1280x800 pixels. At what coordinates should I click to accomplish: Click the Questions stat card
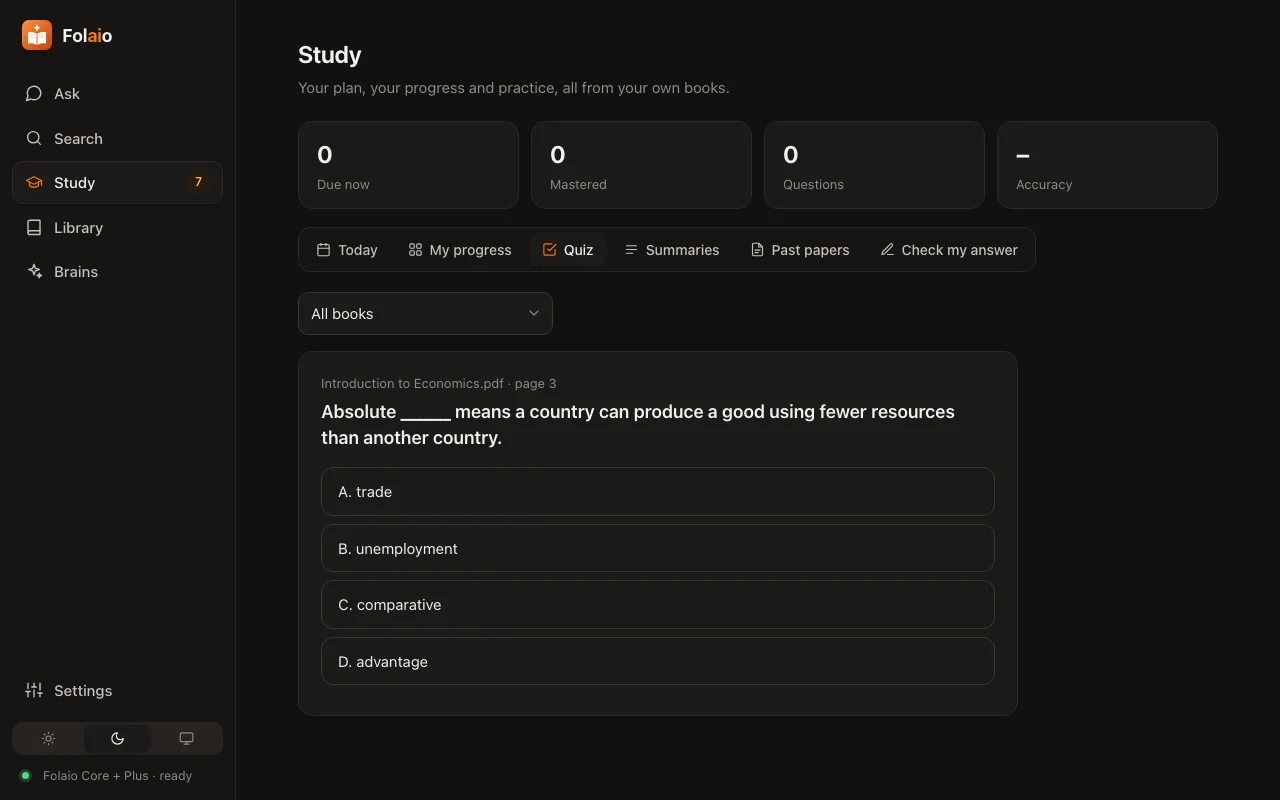tap(874, 165)
